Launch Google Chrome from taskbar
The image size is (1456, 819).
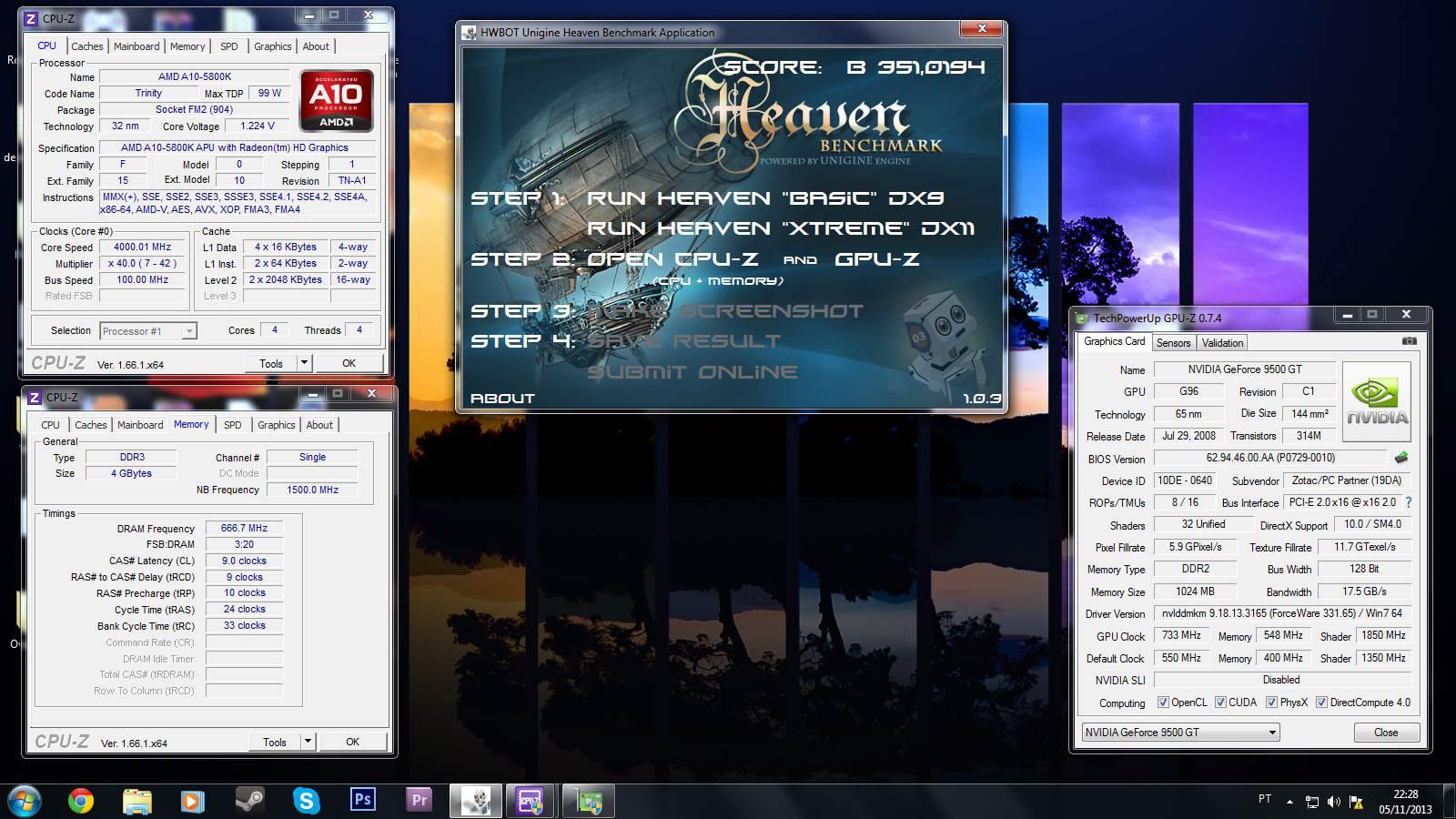pyautogui.click(x=81, y=801)
